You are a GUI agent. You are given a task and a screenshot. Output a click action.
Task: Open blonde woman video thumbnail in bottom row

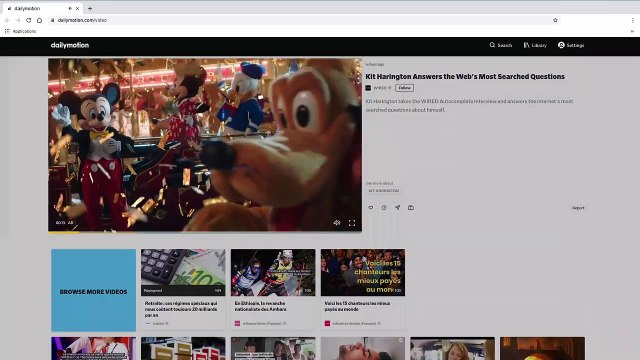pos(453,349)
